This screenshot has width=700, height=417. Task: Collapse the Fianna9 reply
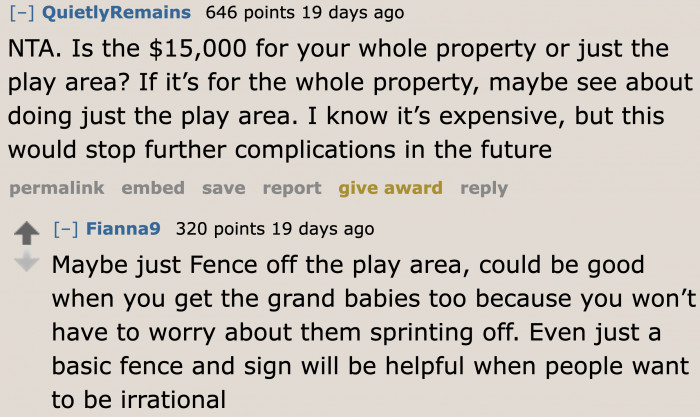[66, 229]
